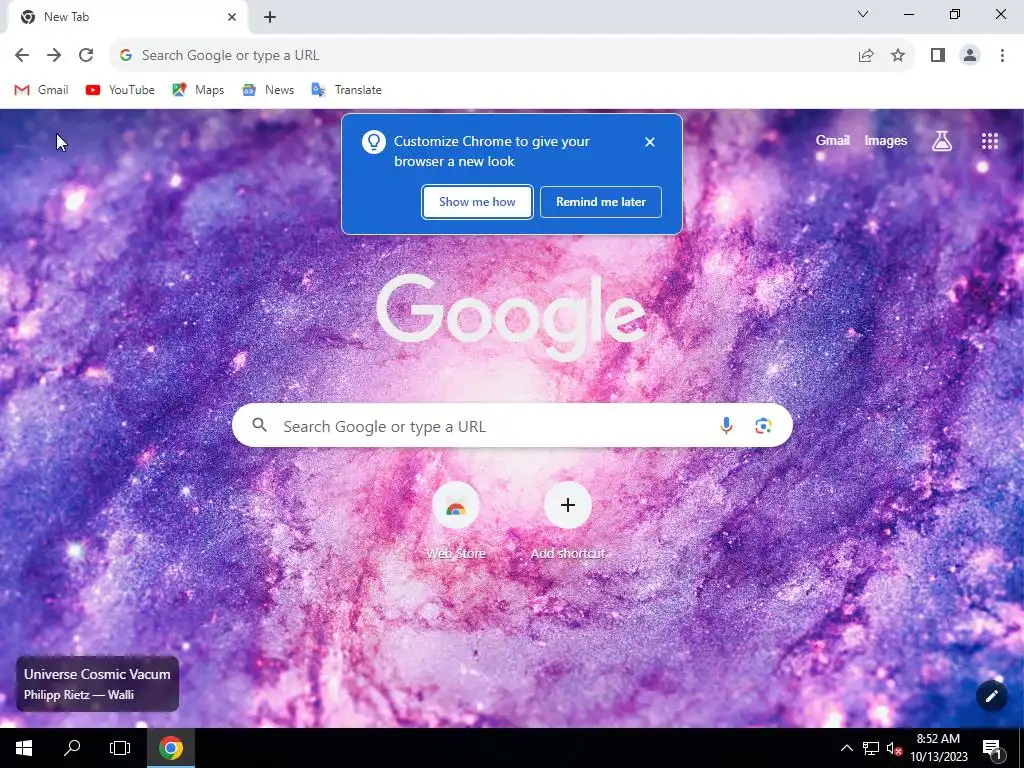Open the clock and date flyout

point(938,748)
